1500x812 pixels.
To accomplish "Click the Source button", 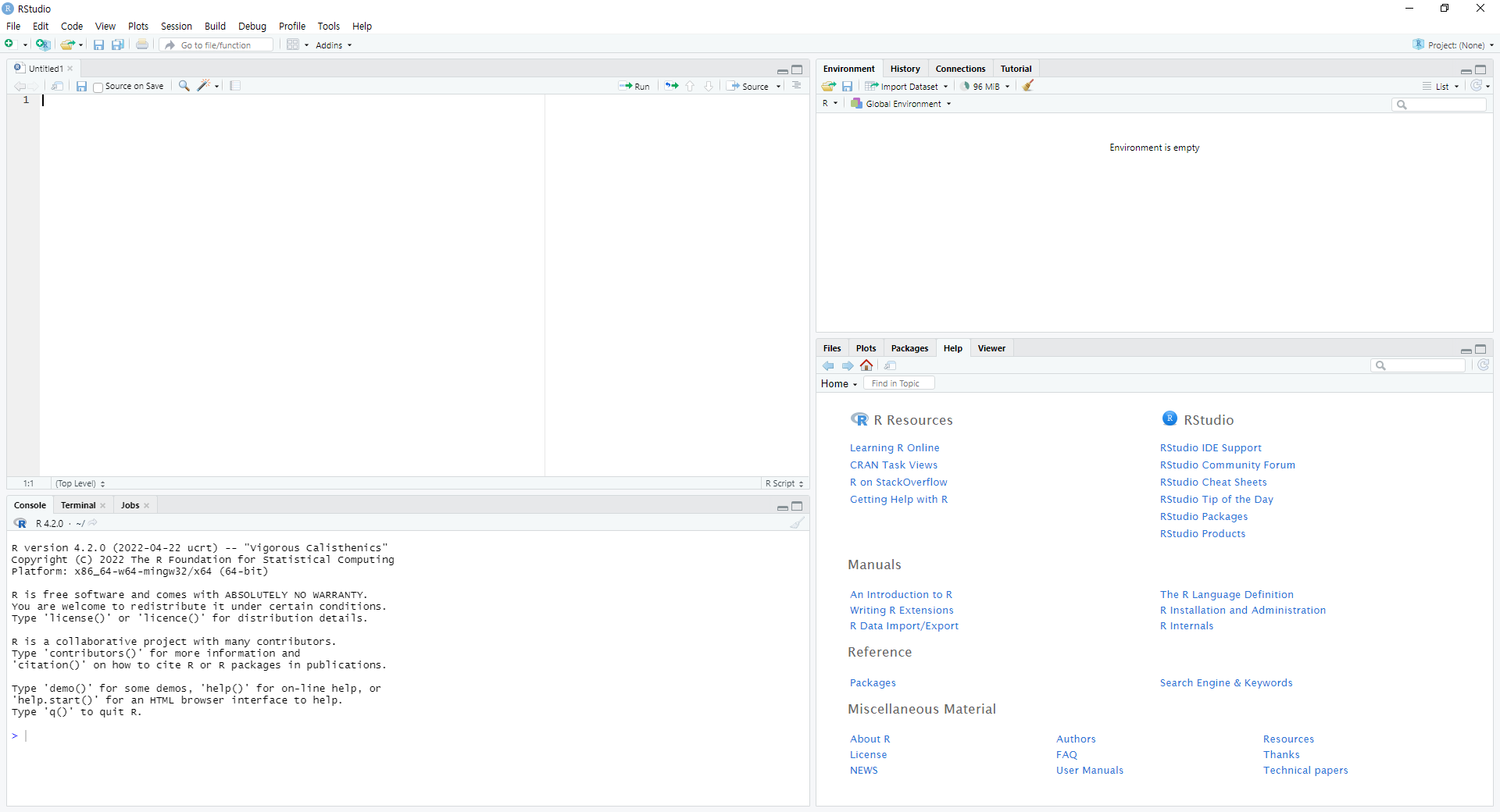I will 748,87.
